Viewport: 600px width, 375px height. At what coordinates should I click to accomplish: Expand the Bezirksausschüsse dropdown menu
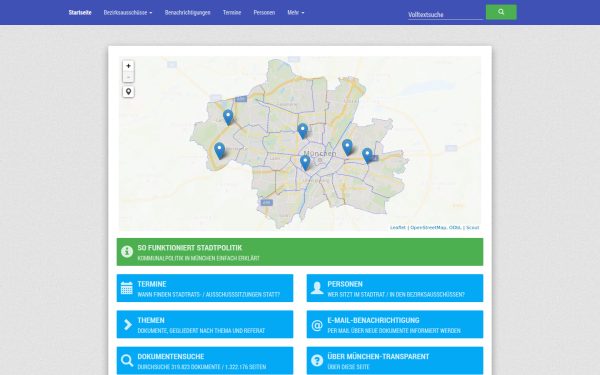128,13
